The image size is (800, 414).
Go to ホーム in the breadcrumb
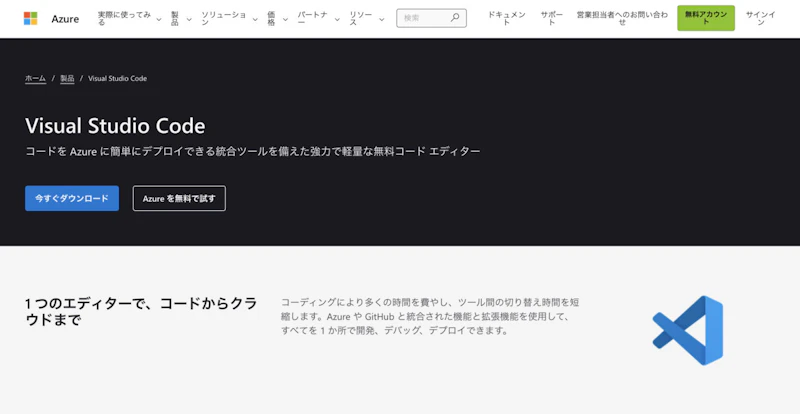35,79
